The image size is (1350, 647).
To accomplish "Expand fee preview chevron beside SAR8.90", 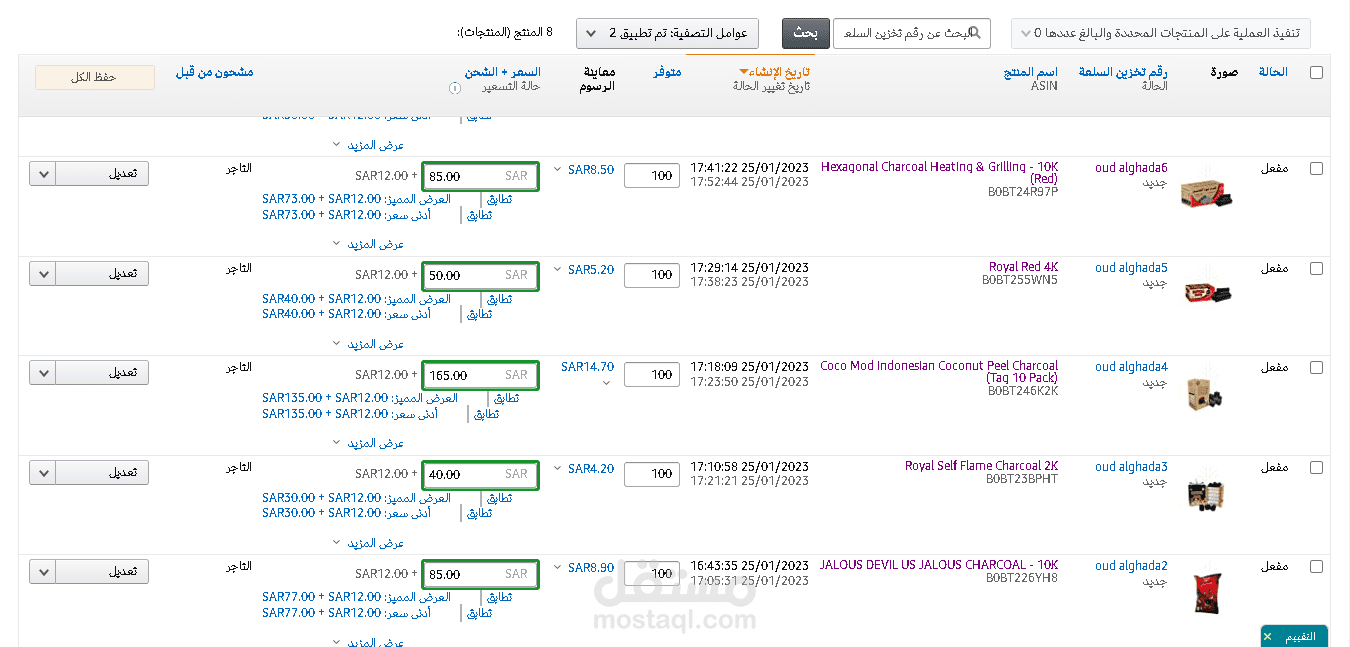I will (x=557, y=568).
